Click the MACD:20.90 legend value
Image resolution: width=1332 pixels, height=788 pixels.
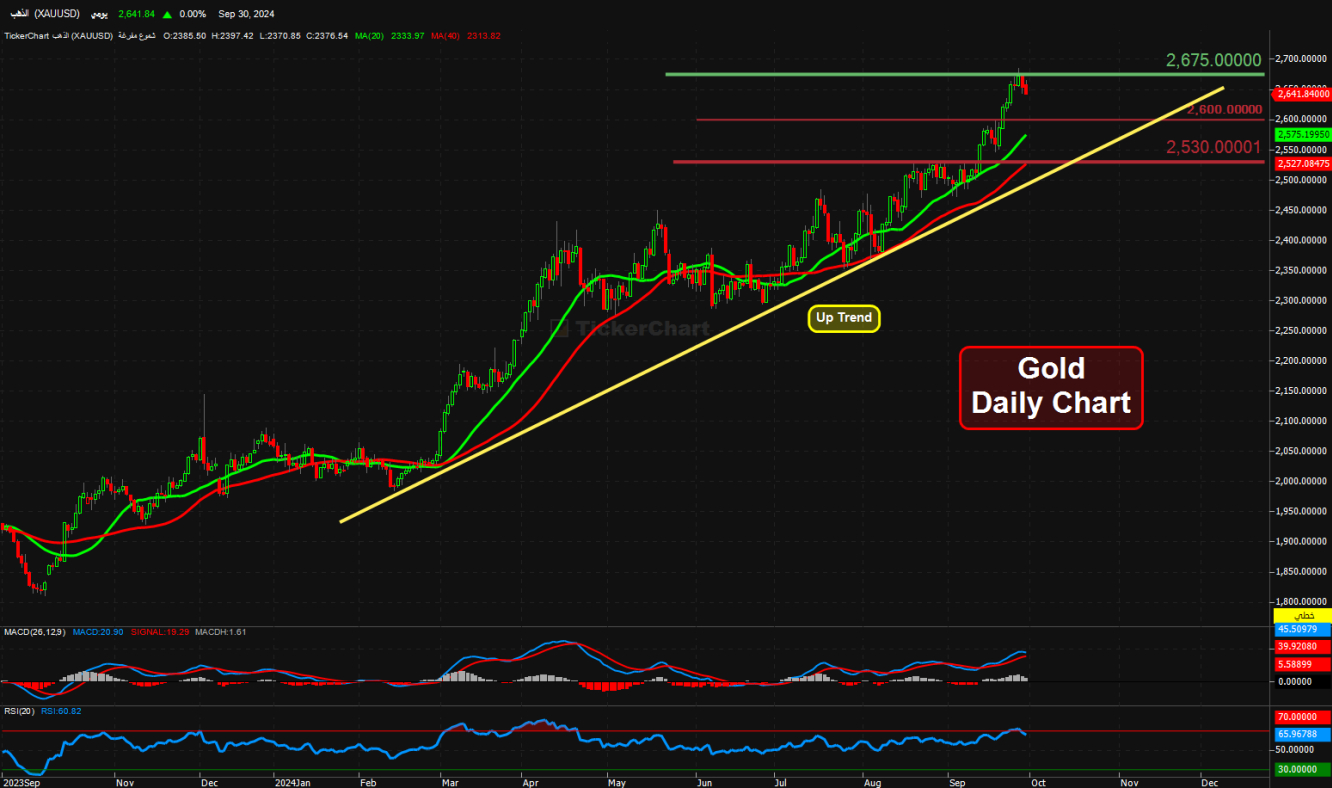coord(96,632)
